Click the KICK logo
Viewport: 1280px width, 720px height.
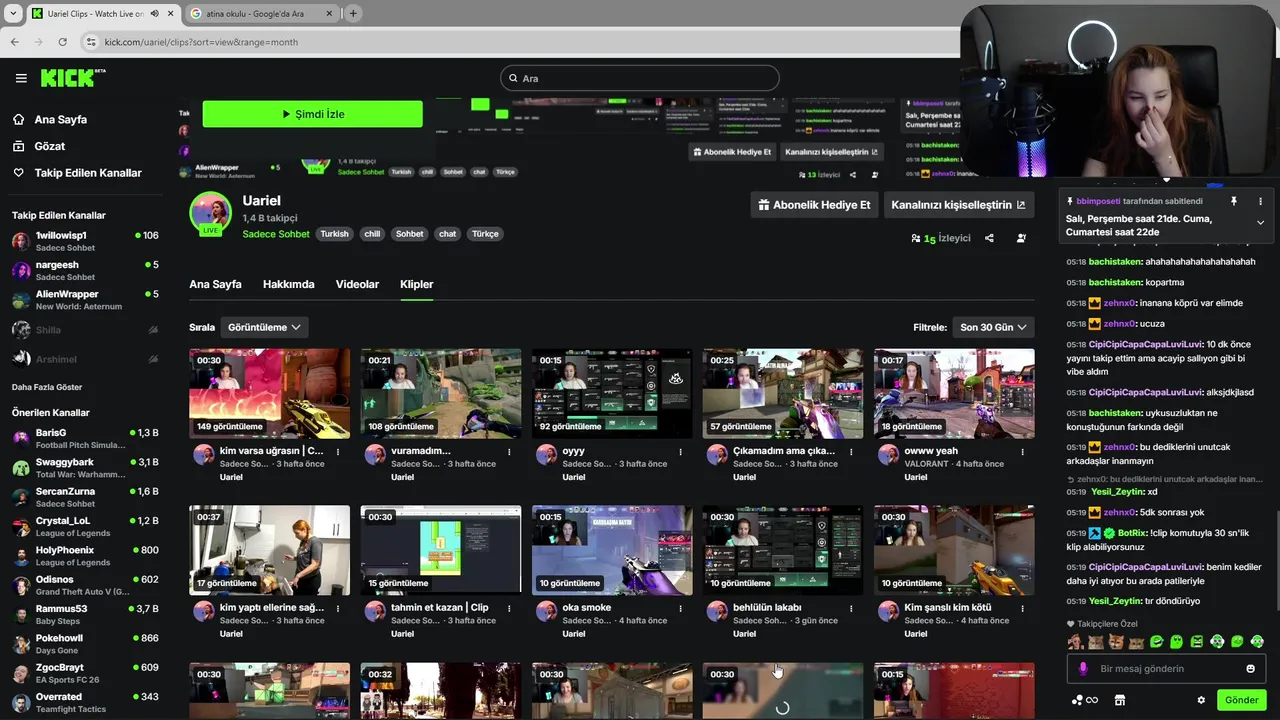click(73, 78)
